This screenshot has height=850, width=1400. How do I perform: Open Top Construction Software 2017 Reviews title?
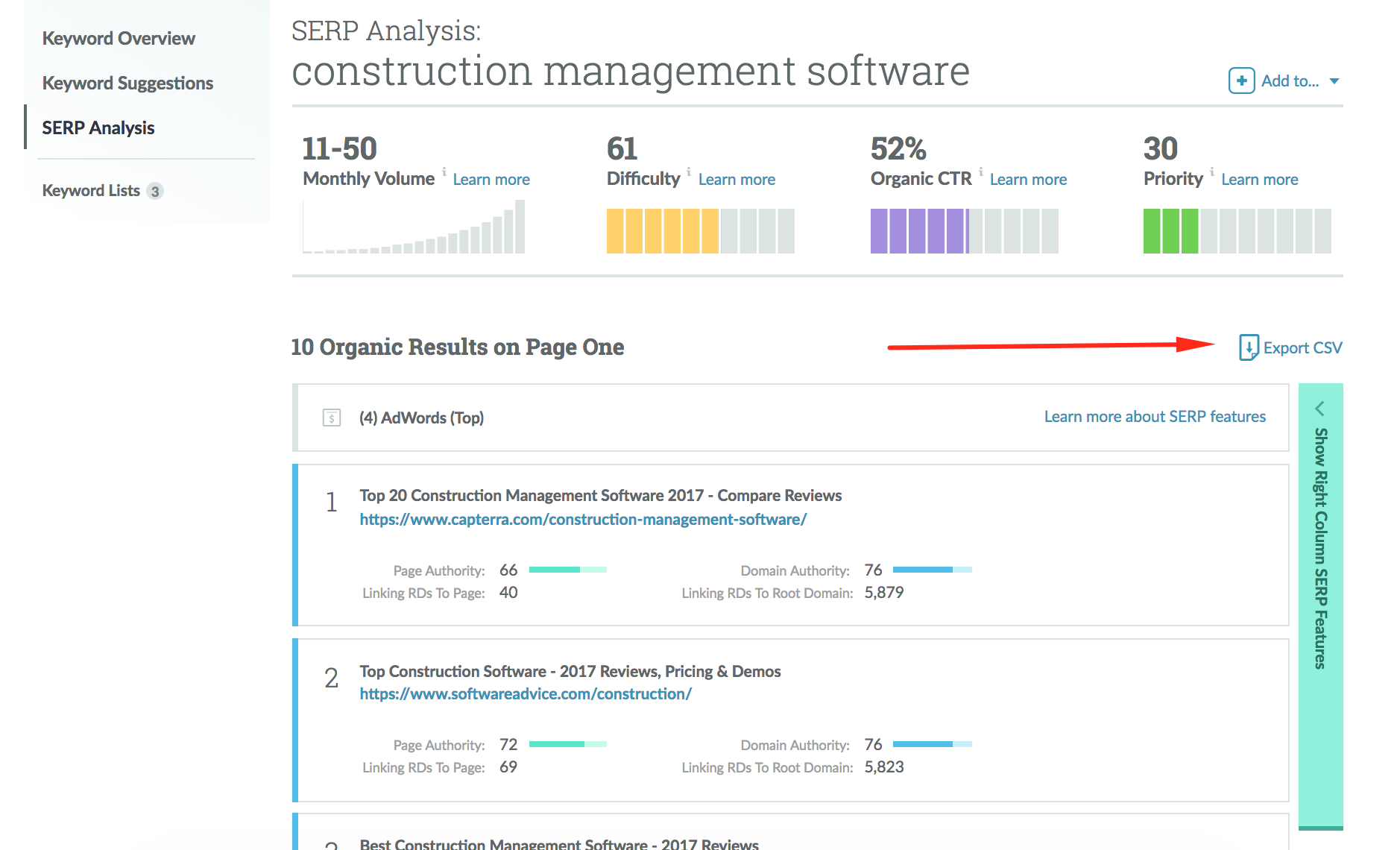pyautogui.click(x=570, y=672)
